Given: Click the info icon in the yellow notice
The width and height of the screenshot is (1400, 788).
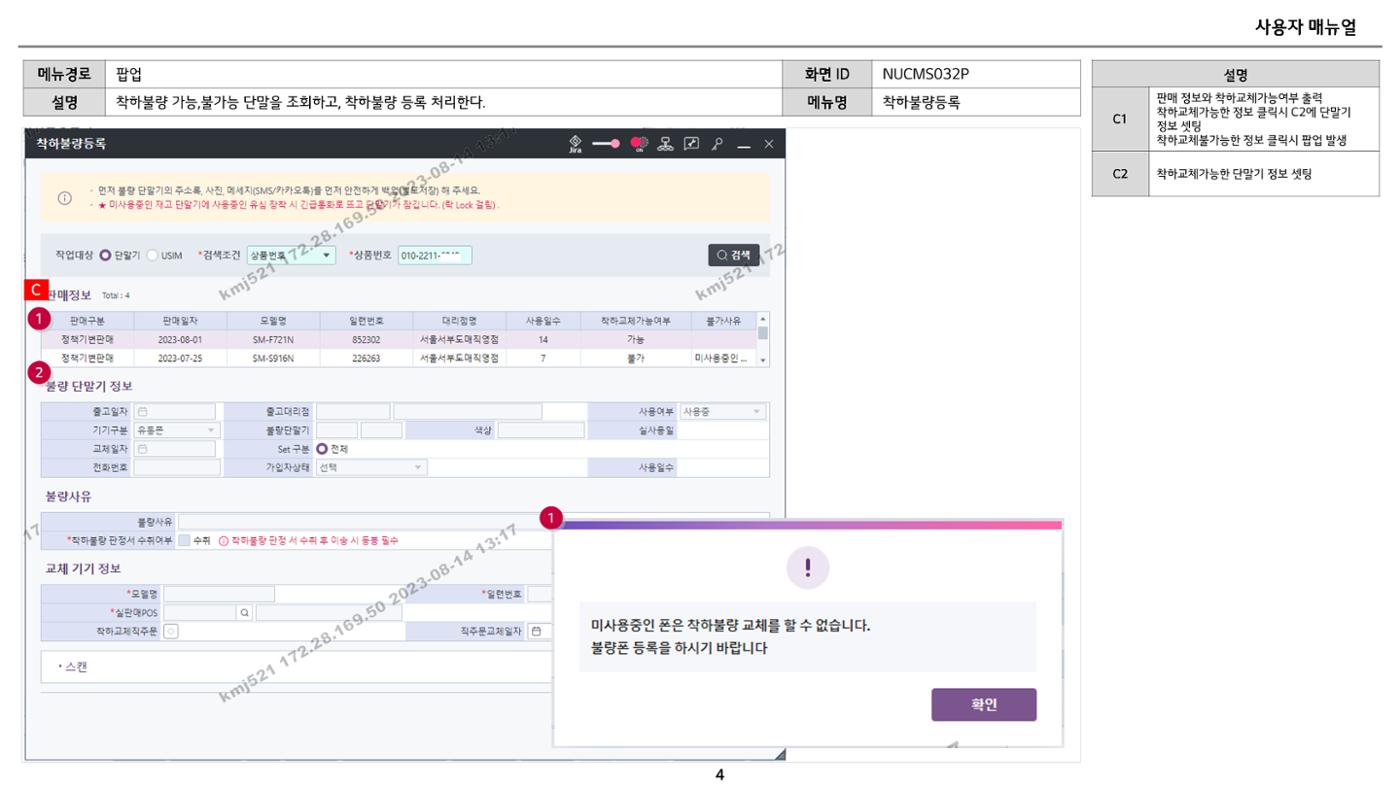Looking at the screenshot, I should [x=64, y=197].
